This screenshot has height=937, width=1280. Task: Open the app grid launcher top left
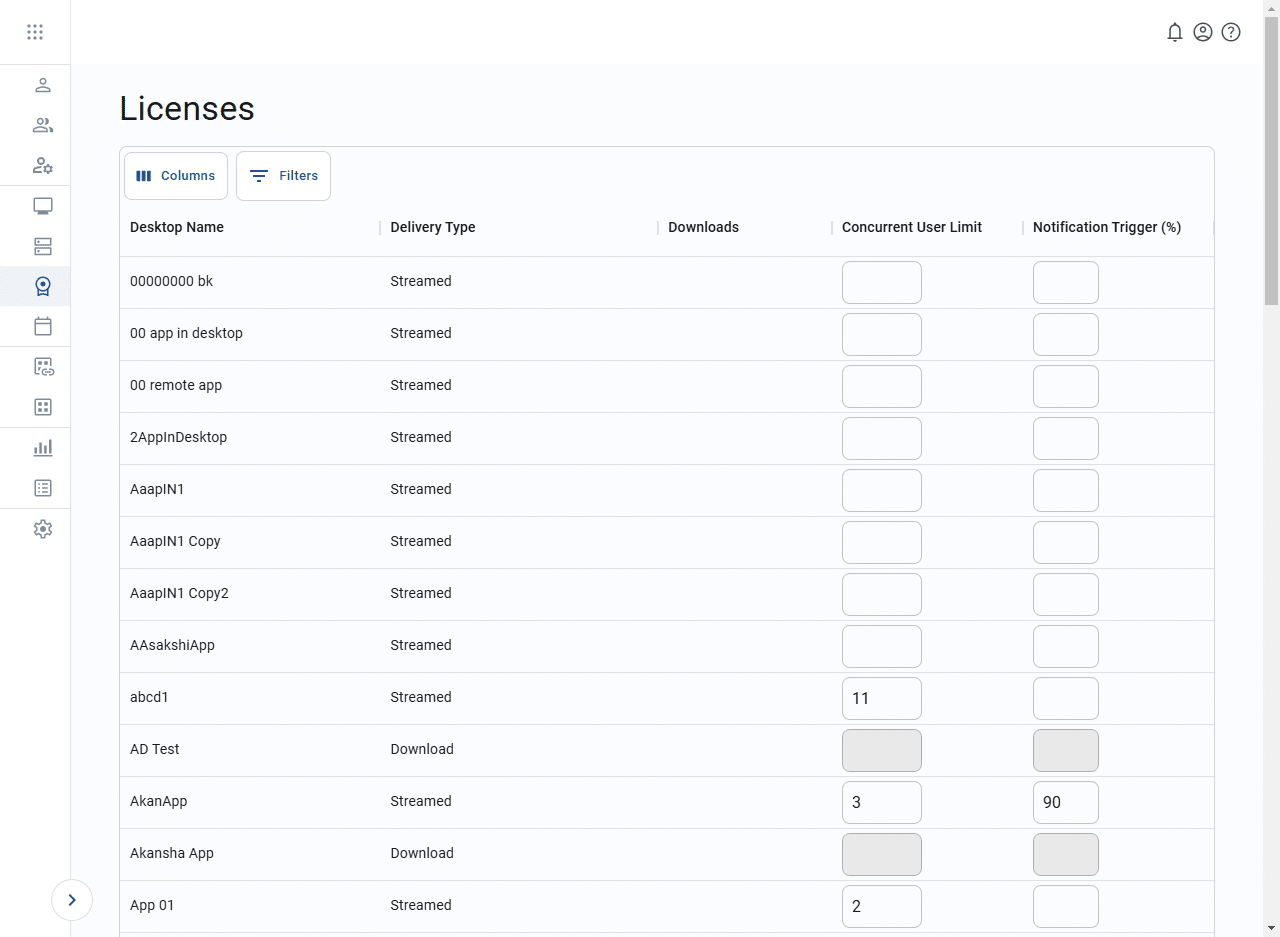35,32
